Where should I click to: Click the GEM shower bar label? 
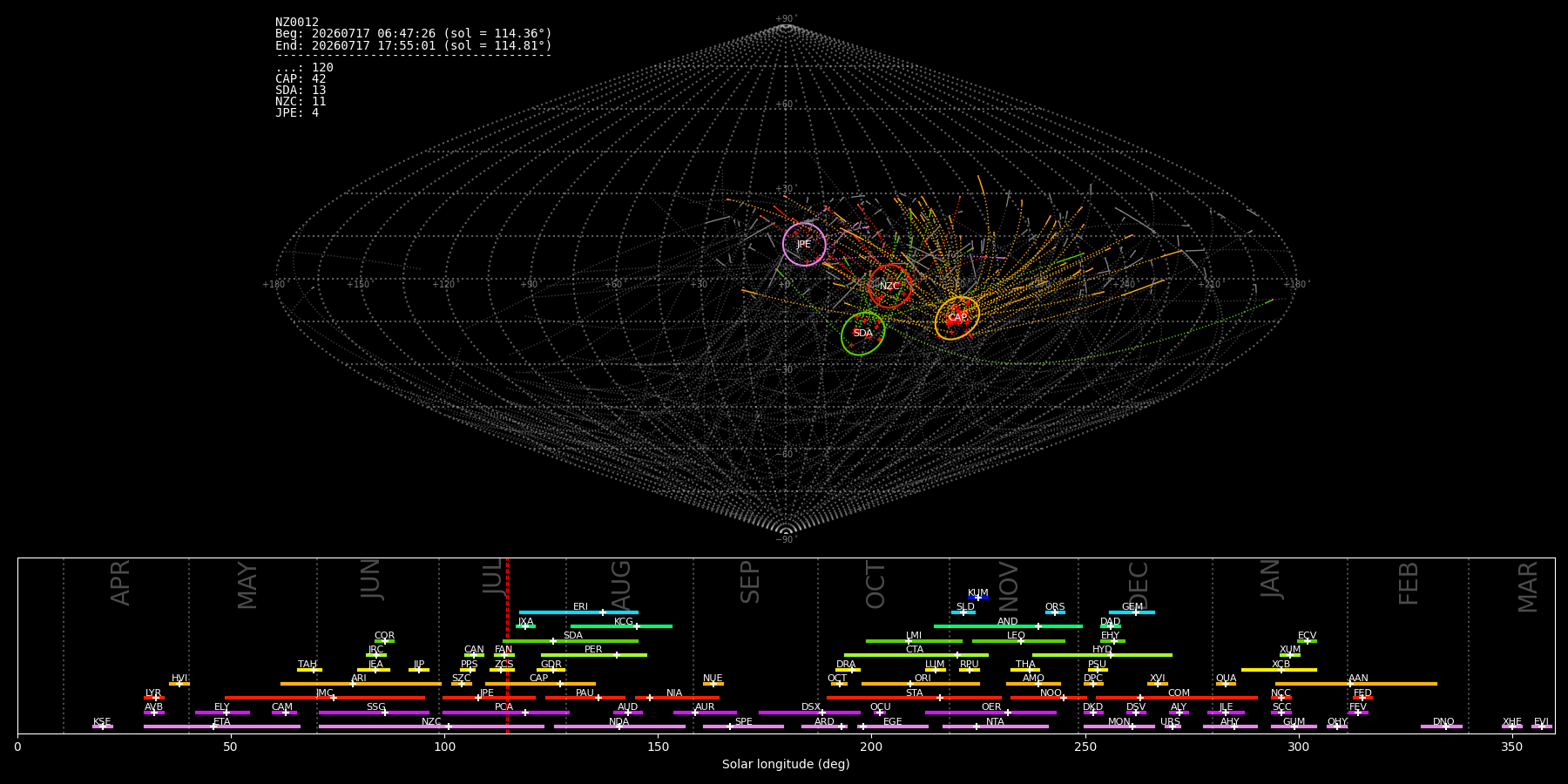[1132, 607]
